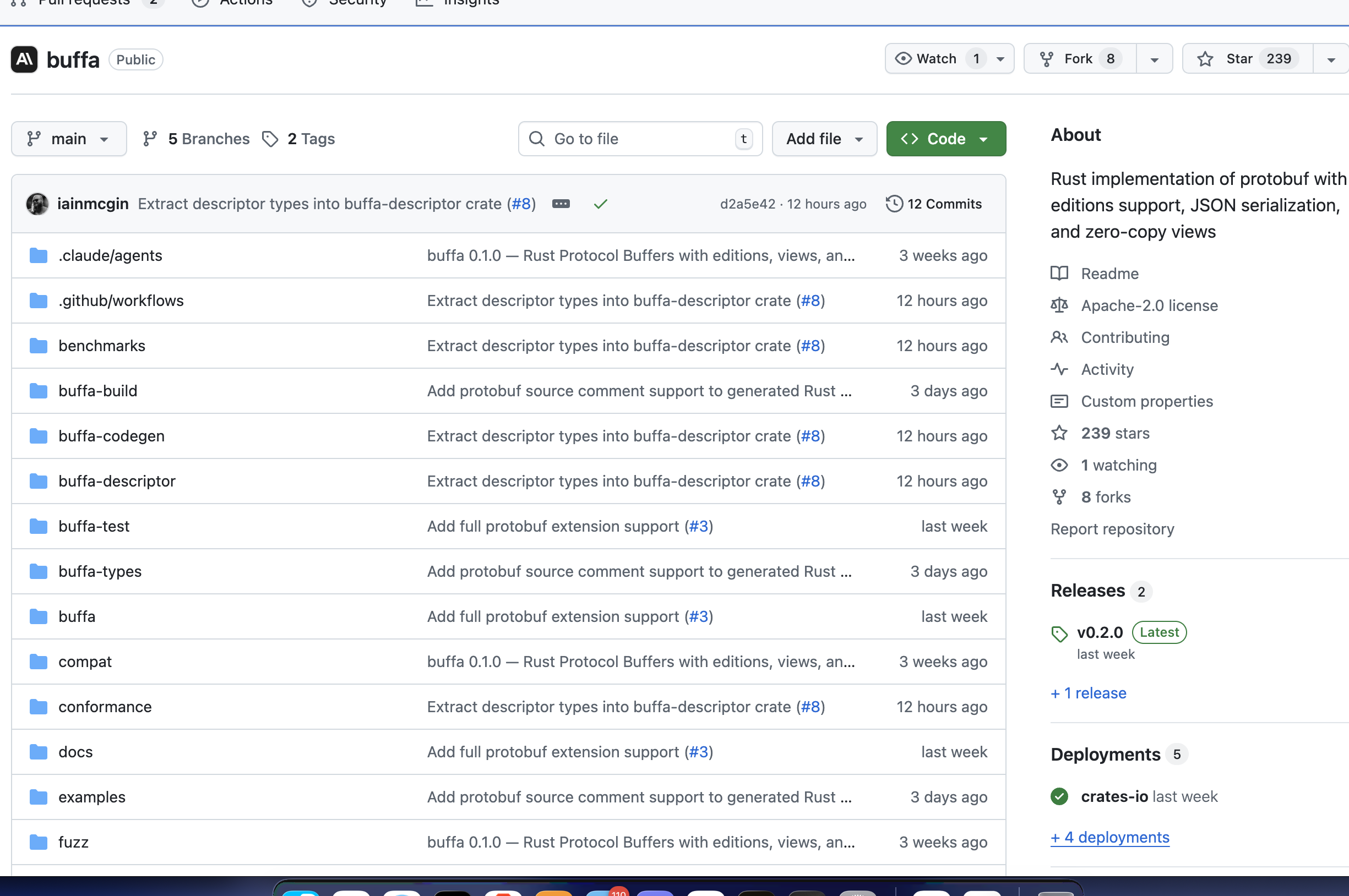Open the '+ 4 deployments' link

point(1110,838)
